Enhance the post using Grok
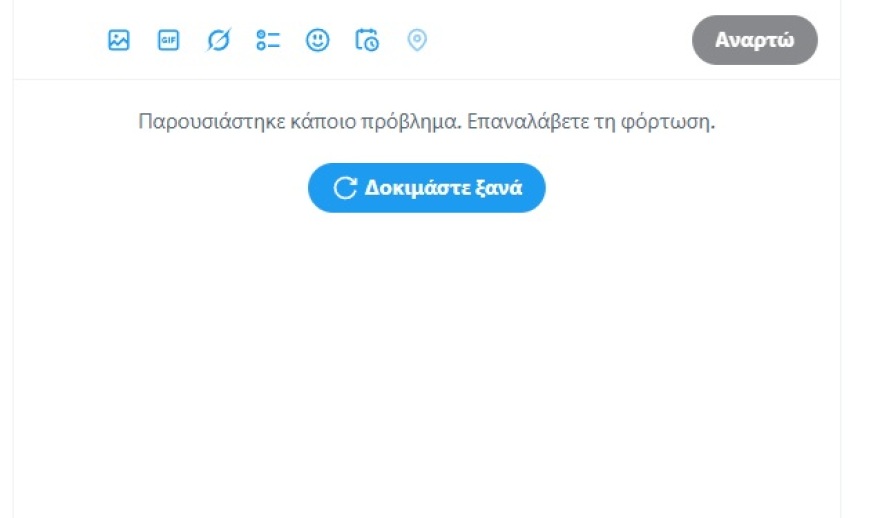880x518 pixels. 218,40
